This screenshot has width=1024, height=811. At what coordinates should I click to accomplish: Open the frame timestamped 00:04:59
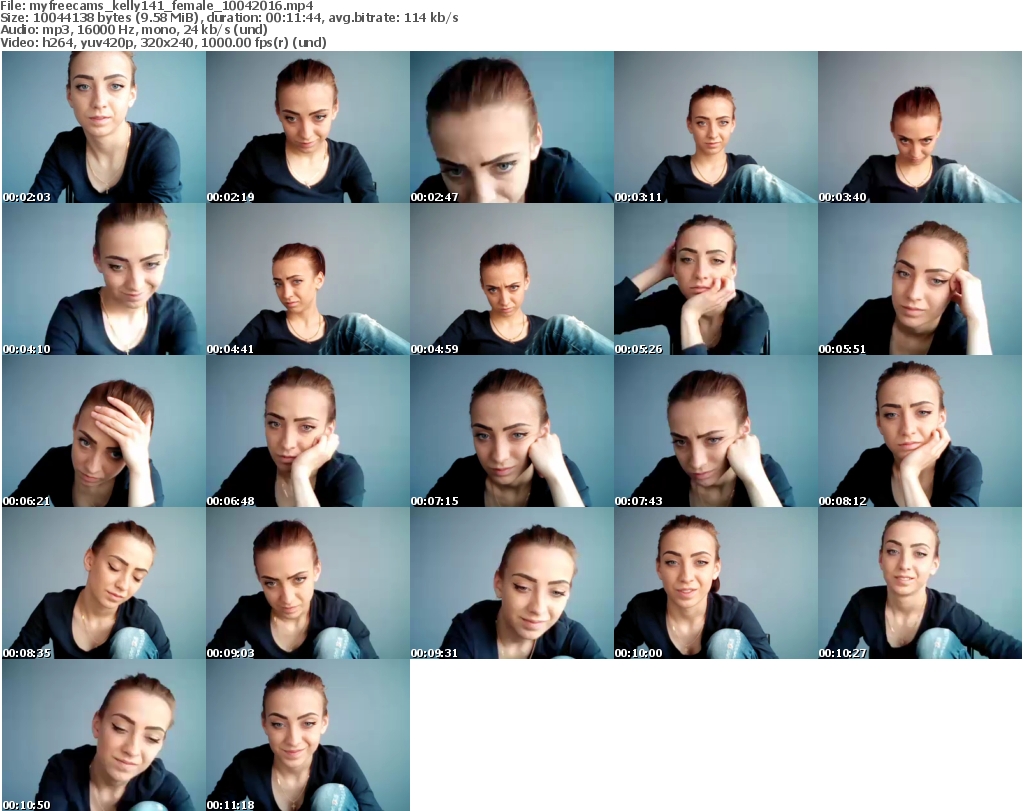click(x=511, y=279)
